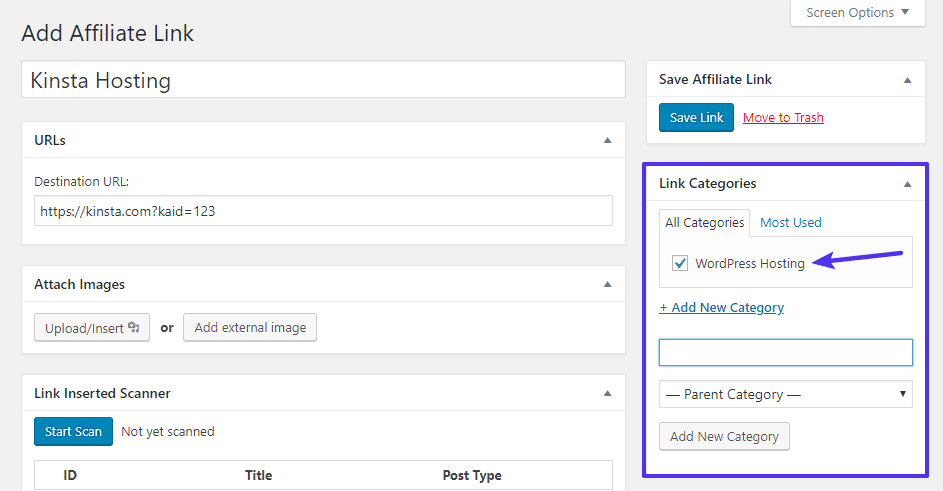Click the Destination URL input field
Viewport: 943px width, 491px height.
323,211
